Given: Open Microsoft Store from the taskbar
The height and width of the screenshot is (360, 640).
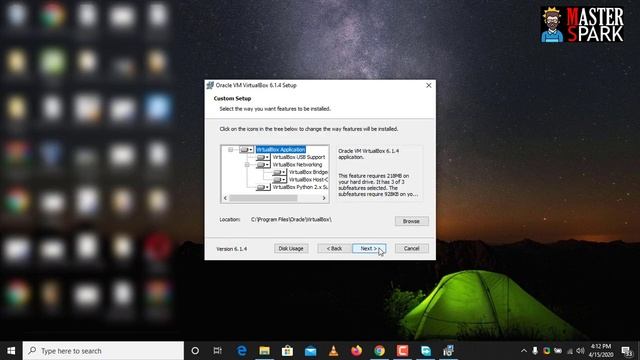Looking at the screenshot, I should (287, 351).
